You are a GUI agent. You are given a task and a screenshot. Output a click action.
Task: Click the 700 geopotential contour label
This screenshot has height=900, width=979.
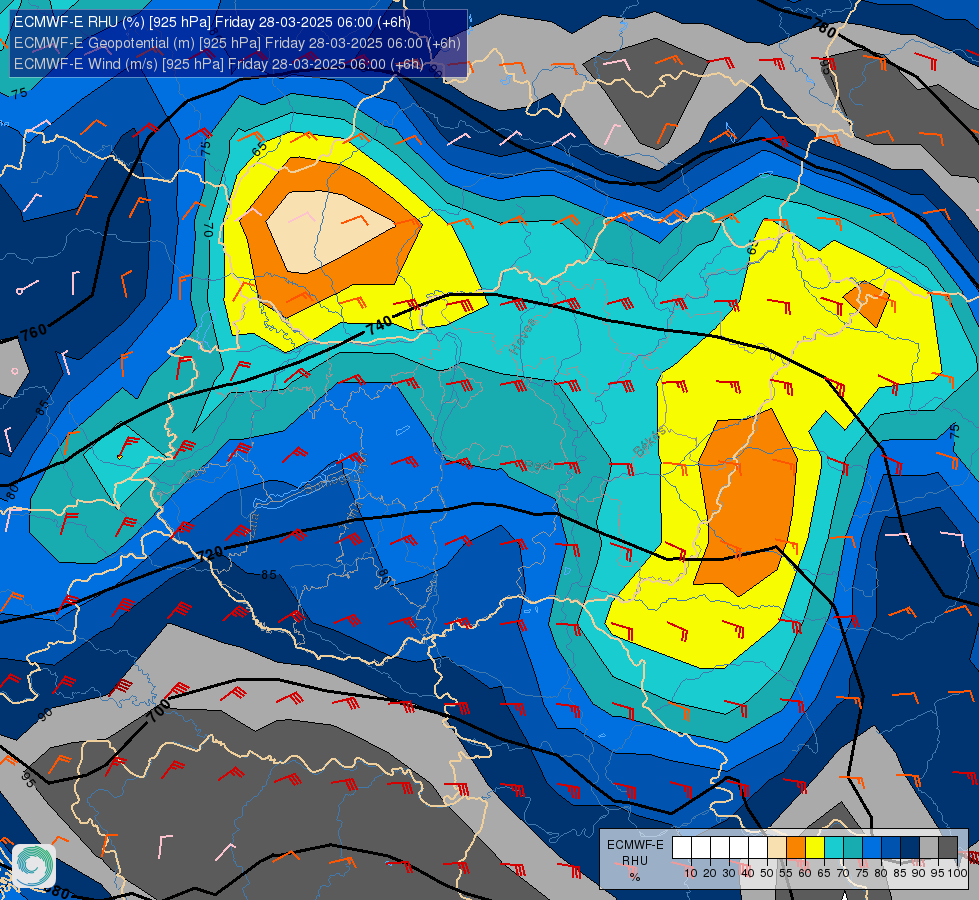point(159,711)
